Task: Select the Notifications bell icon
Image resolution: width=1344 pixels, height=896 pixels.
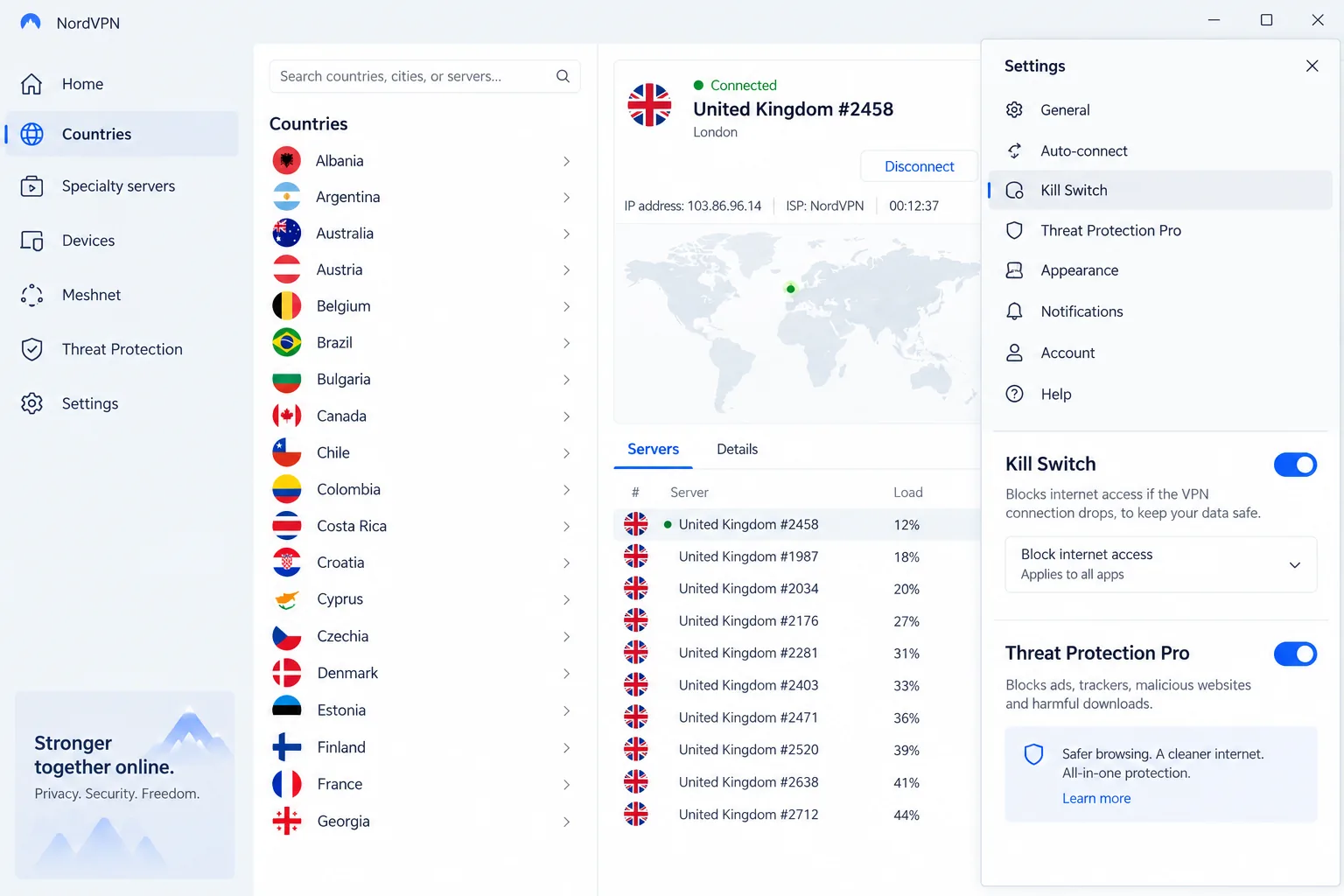Action: click(1014, 311)
